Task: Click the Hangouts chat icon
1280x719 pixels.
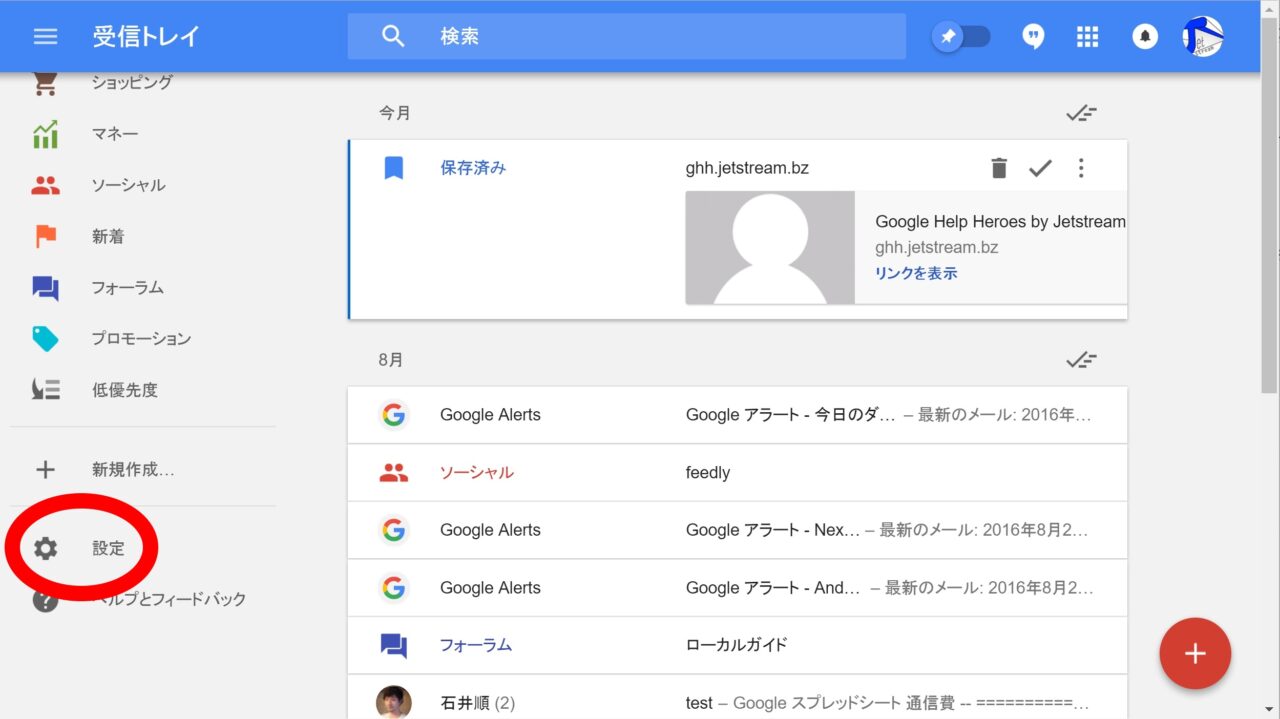Action: (1033, 37)
